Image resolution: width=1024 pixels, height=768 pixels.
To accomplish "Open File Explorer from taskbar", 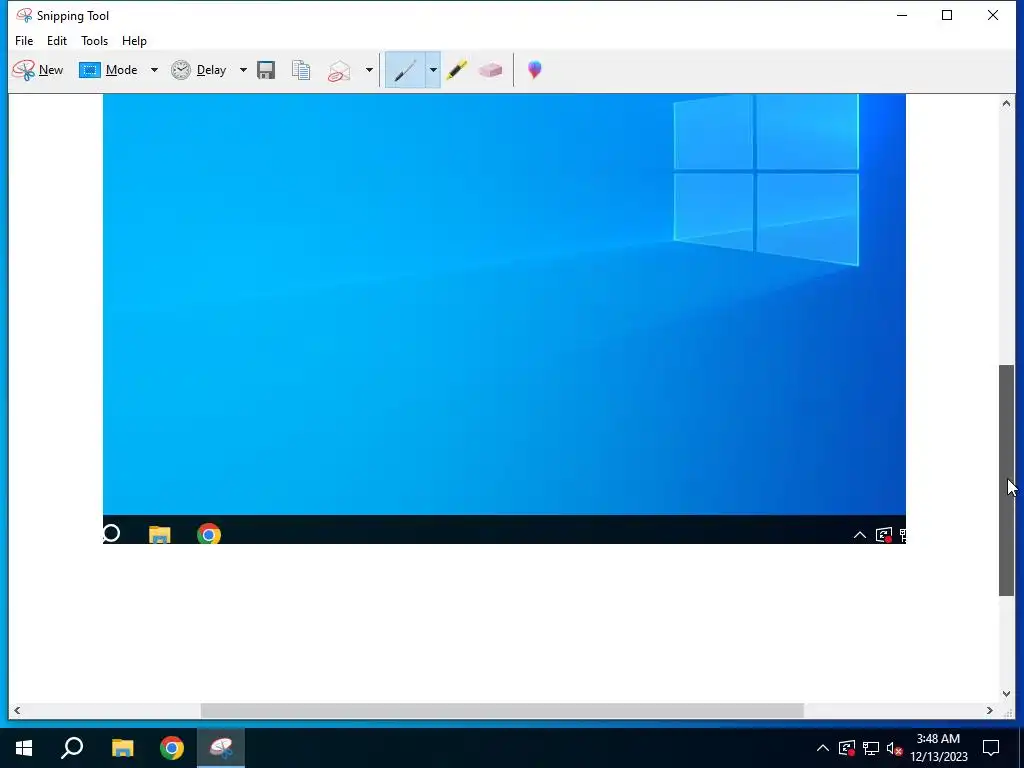I will (x=122, y=748).
